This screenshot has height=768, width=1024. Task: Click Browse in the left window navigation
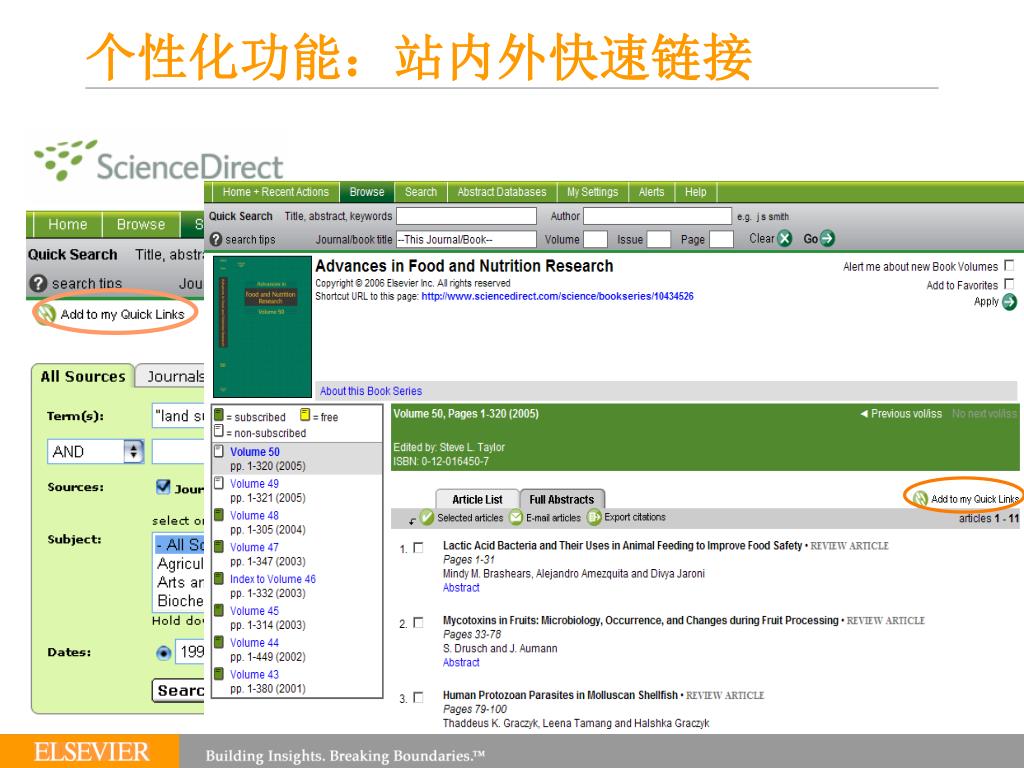(x=141, y=225)
